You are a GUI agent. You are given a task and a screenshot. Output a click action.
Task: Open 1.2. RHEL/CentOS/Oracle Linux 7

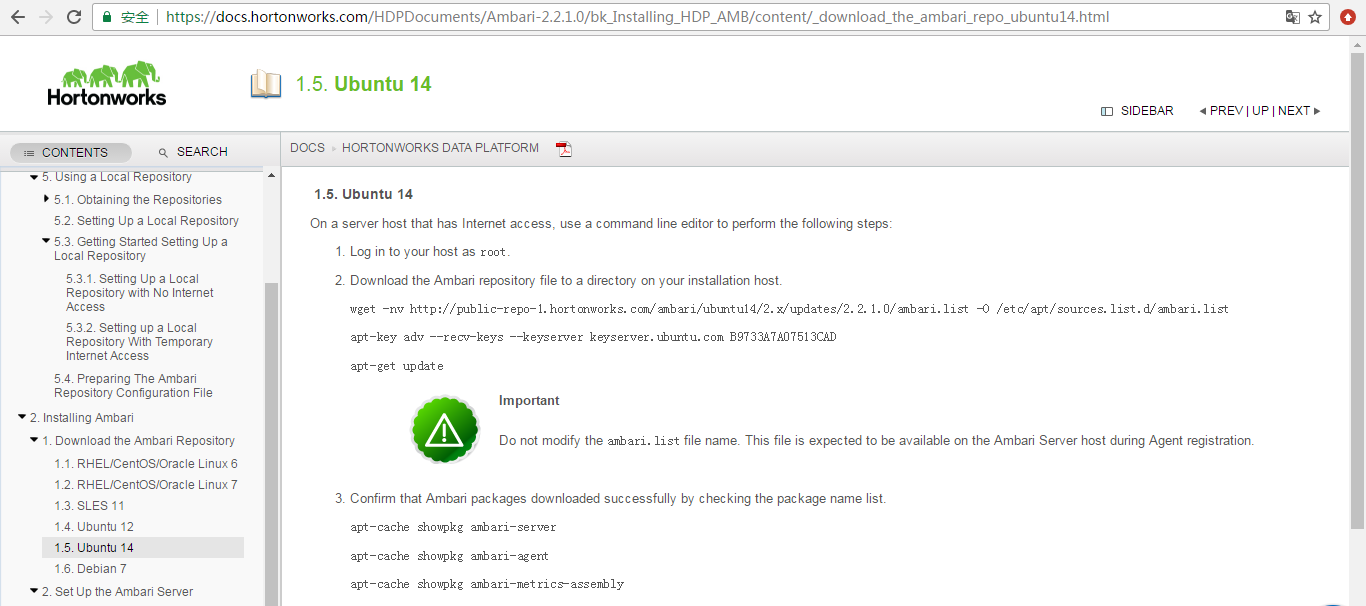click(146, 485)
